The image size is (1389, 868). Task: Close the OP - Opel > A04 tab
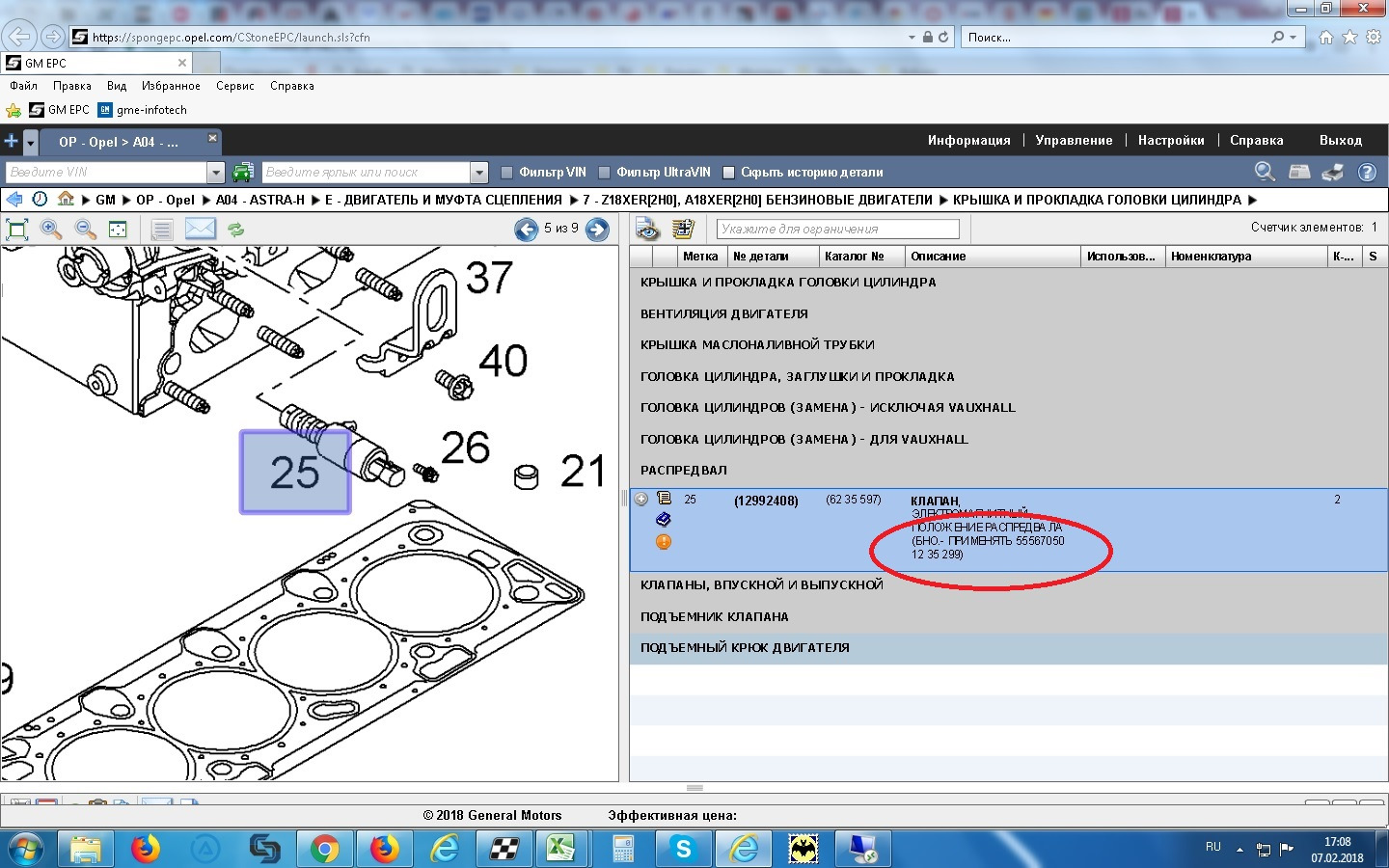[213, 140]
